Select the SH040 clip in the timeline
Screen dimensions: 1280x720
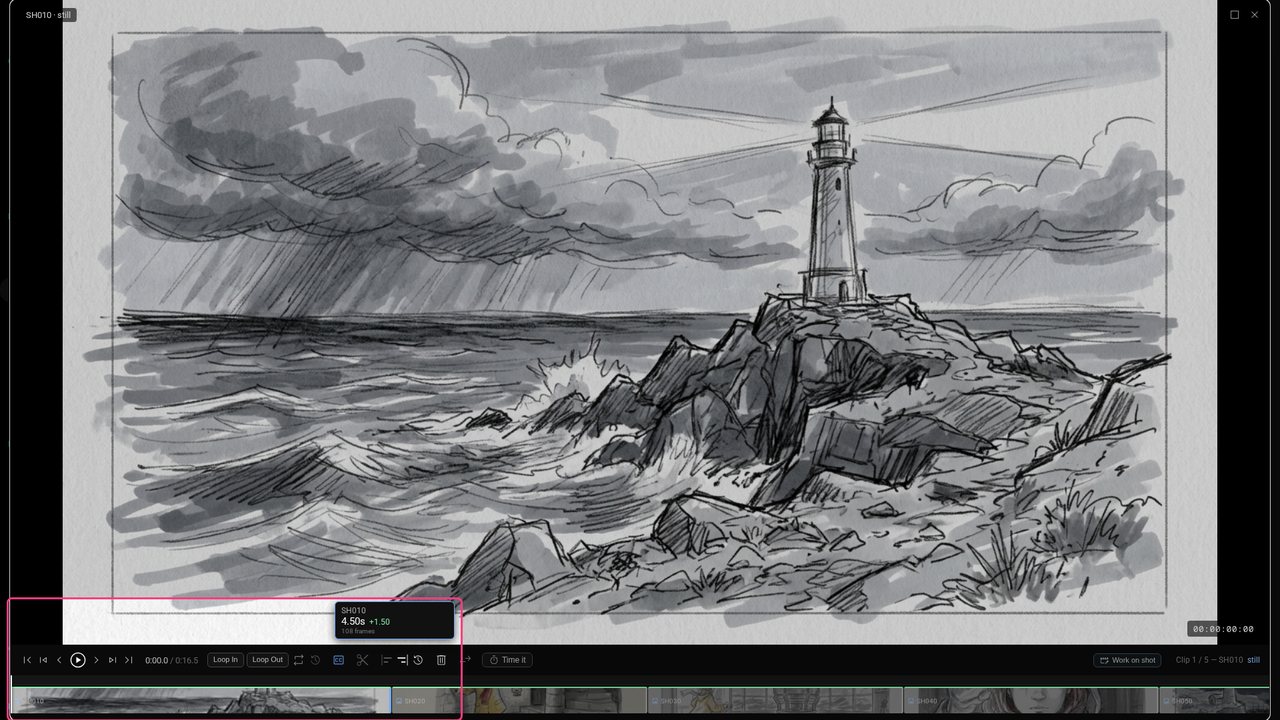coord(1031,701)
